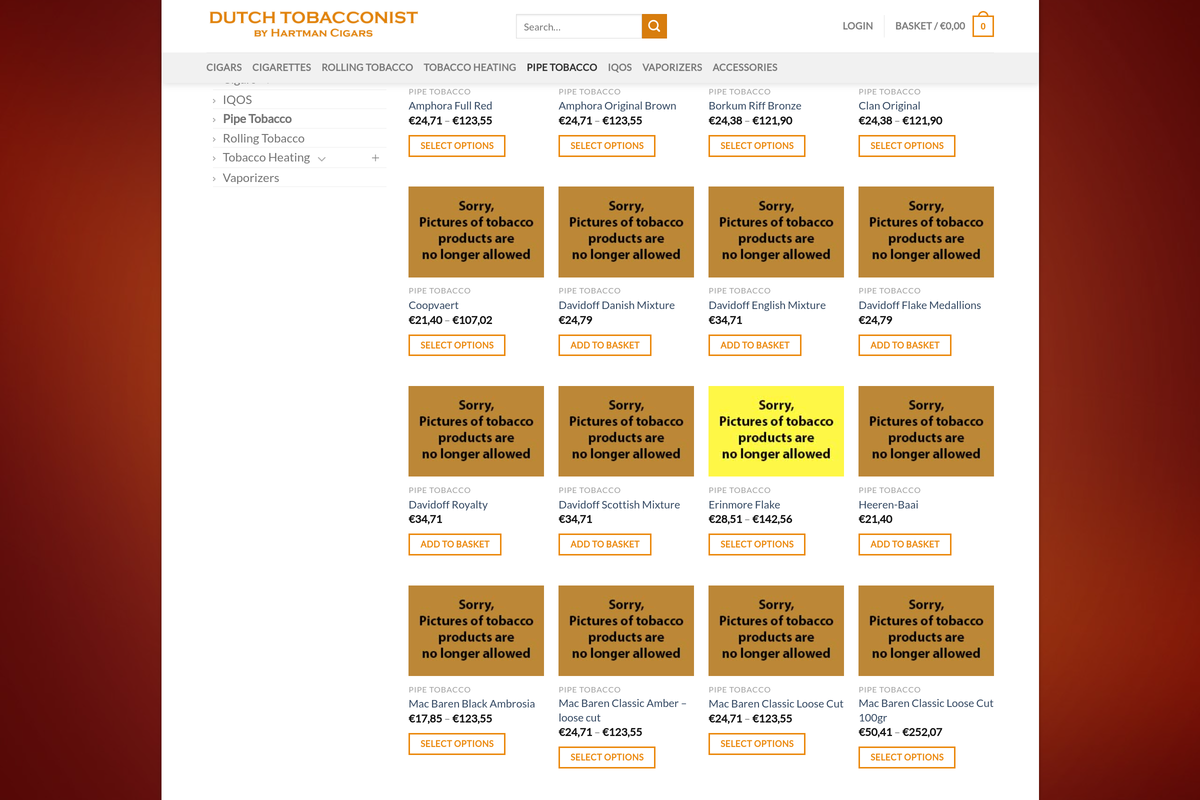
Task: Open the Amphora Full Red product link
Action: pos(450,106)
